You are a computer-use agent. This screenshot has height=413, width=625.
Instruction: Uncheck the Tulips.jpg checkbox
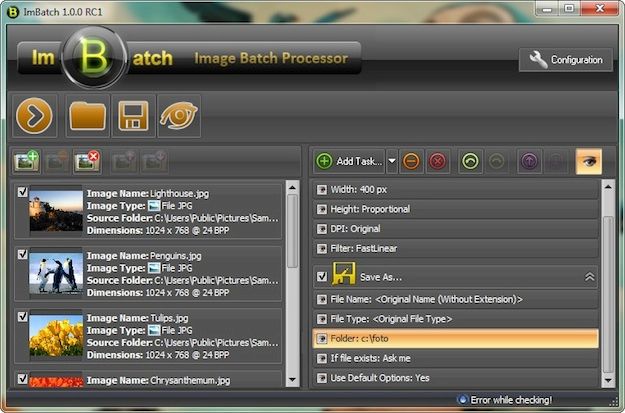23,317
